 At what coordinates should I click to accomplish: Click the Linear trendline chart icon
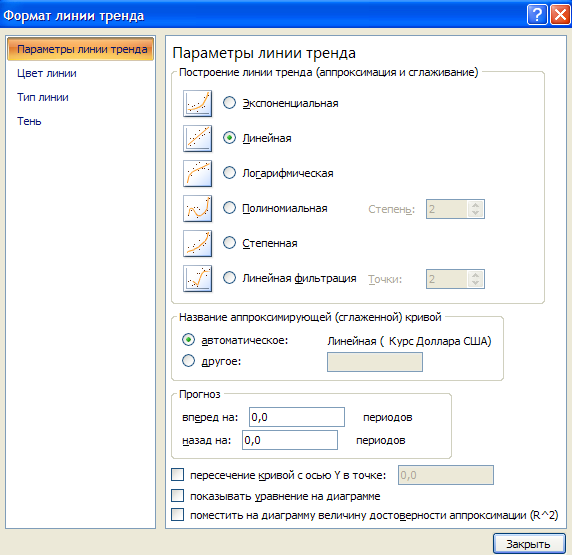pos(197,139)
